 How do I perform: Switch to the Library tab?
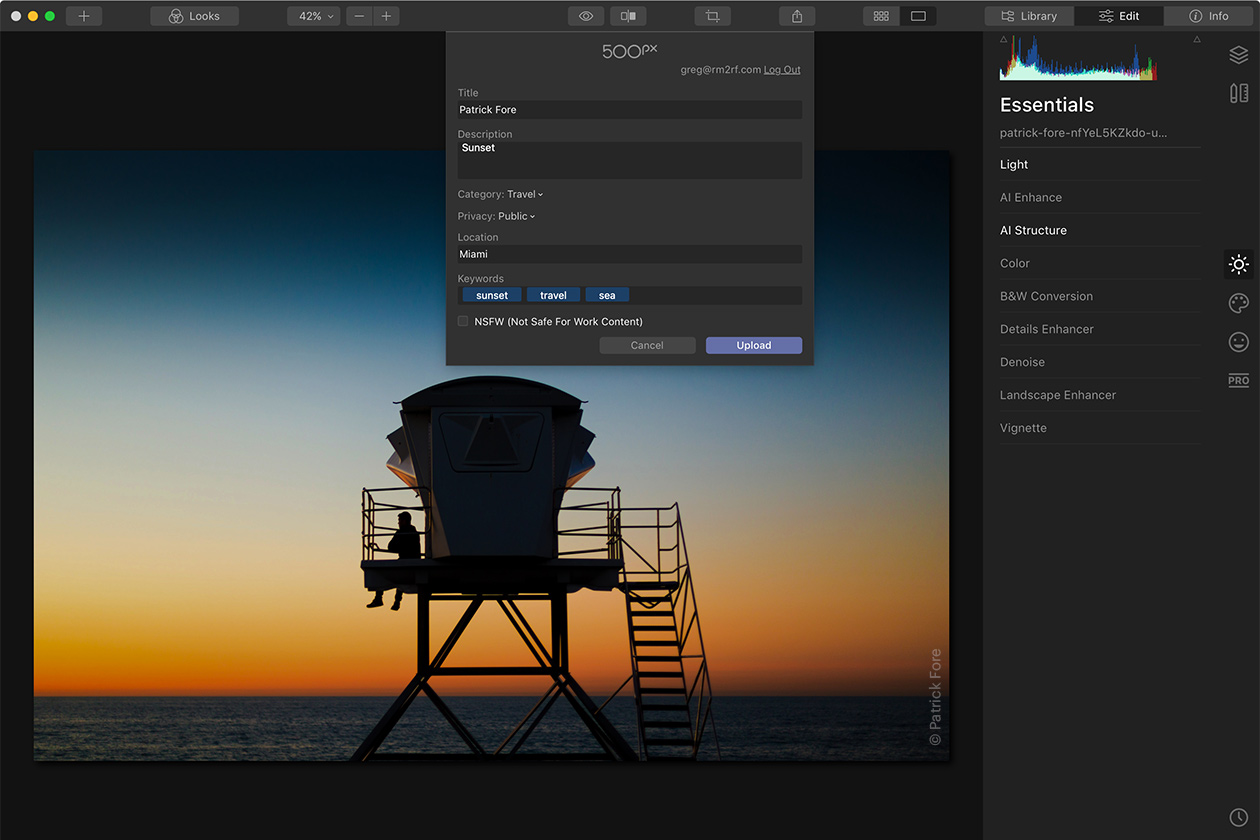1029,16
